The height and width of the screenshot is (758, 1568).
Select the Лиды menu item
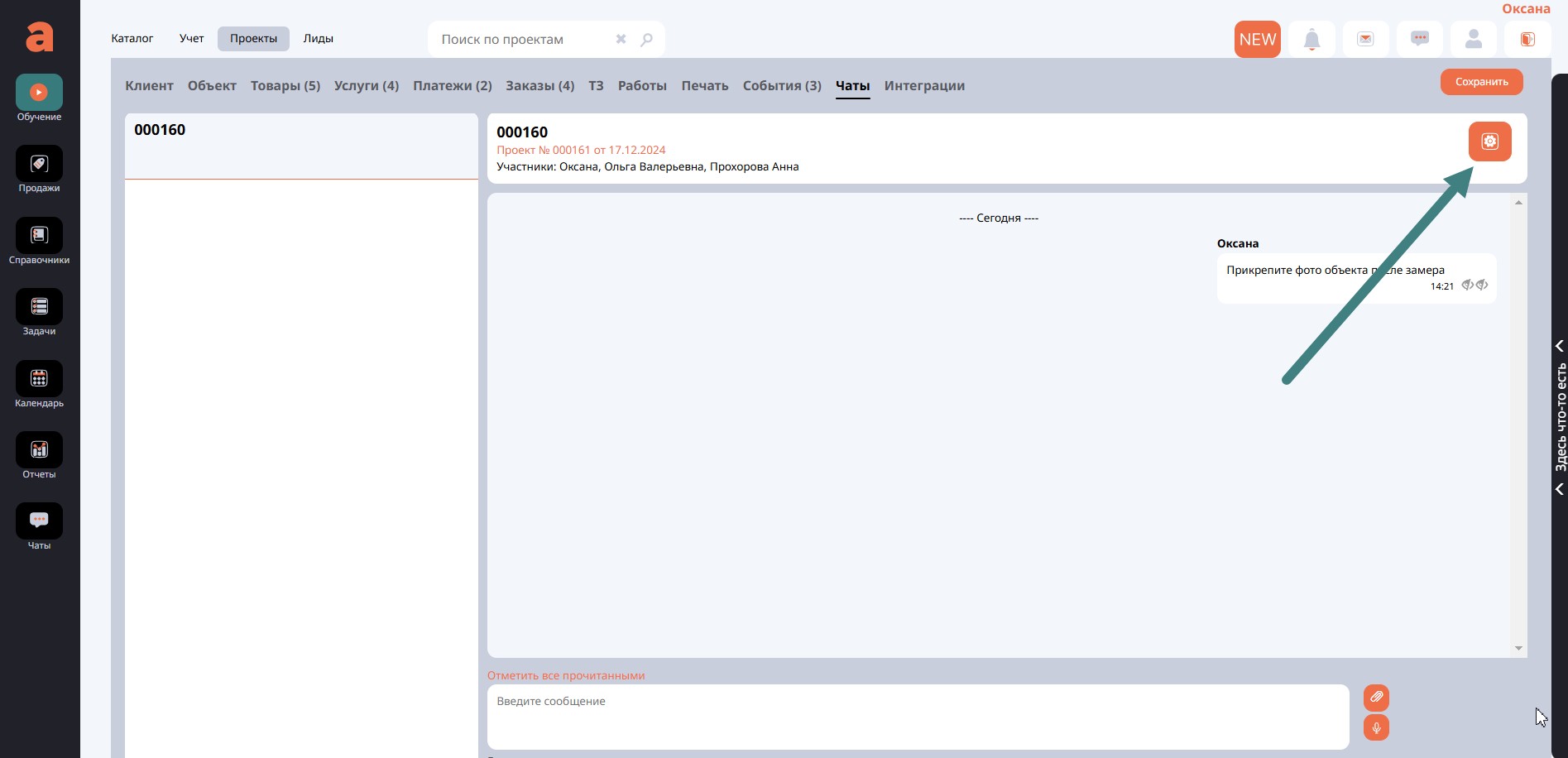point(318,39)
